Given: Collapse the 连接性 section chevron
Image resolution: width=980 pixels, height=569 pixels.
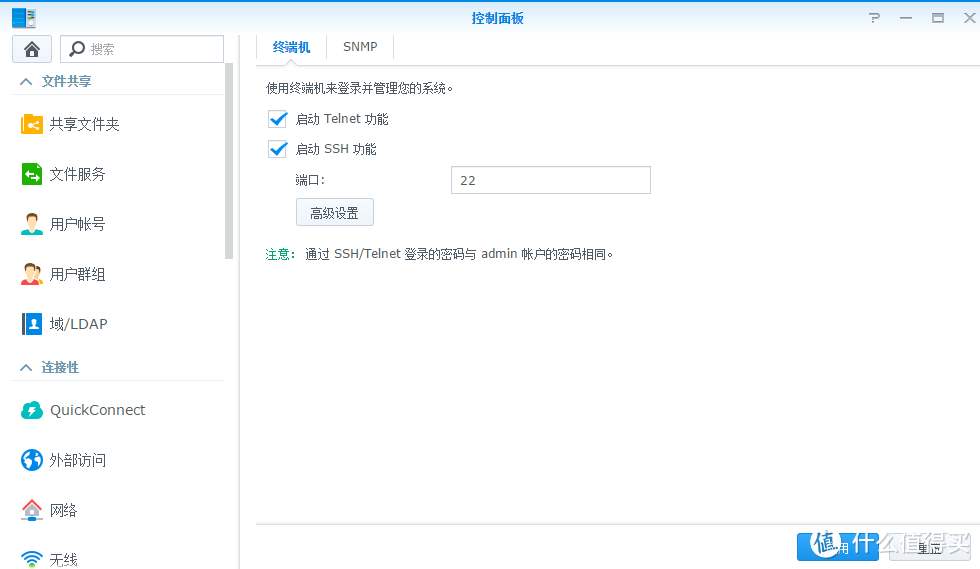Looking at the screenshot, I should pyautogui.click(x=26, y=368).
